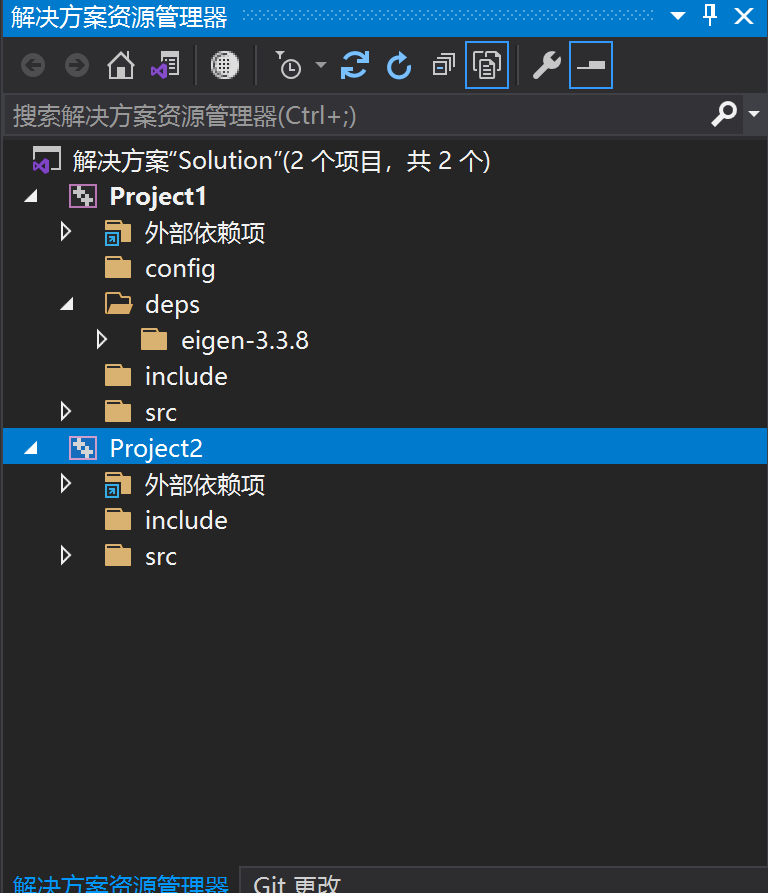Open dropdown arrow next to pending changes filter
The height and width of the screenshot is (893, 768).
pos(321,65)
